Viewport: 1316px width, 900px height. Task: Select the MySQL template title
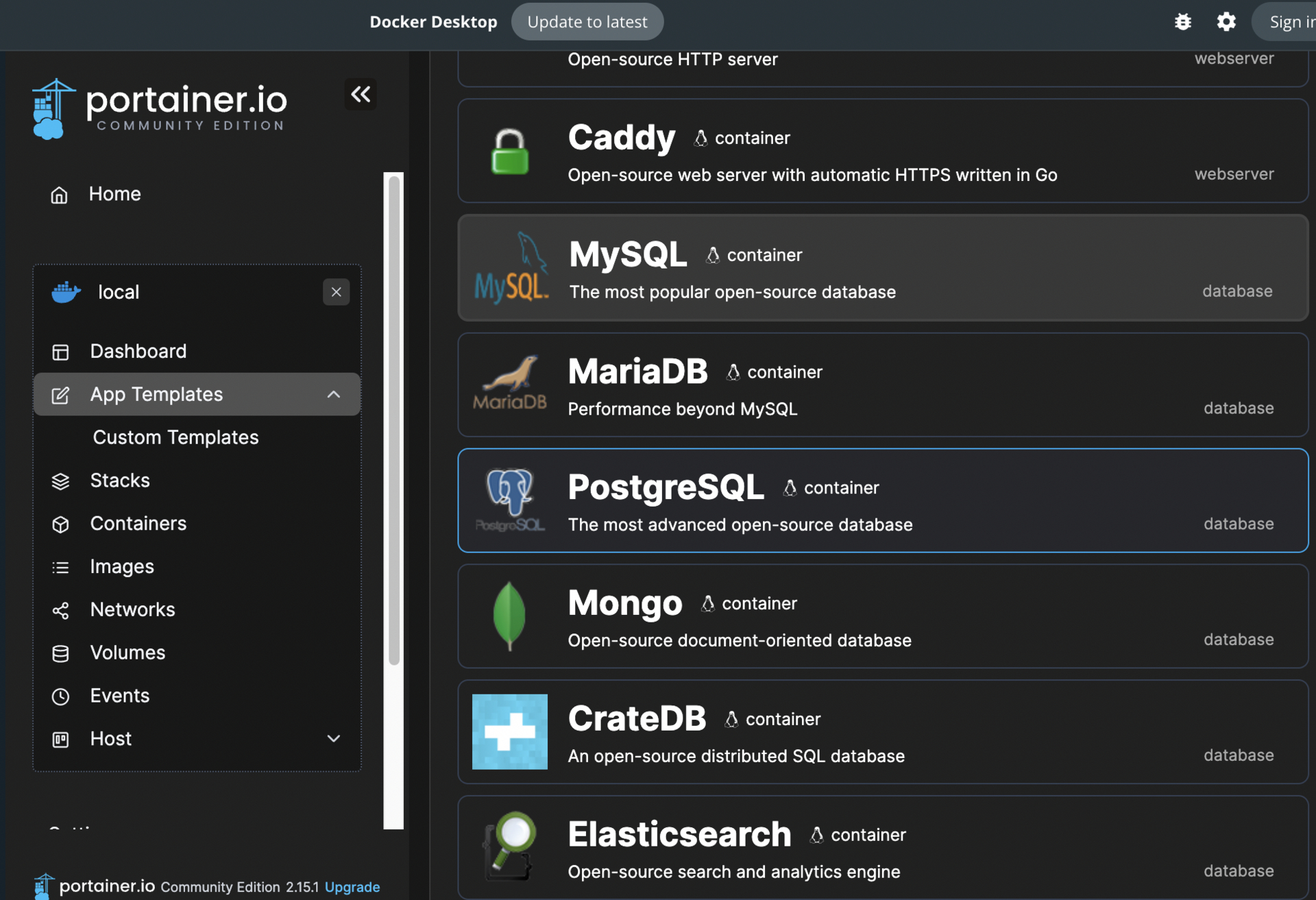628,254
